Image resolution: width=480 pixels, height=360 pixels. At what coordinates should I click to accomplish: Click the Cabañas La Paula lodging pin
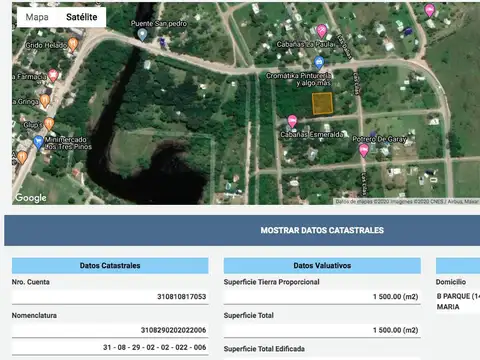click(321, 31)
